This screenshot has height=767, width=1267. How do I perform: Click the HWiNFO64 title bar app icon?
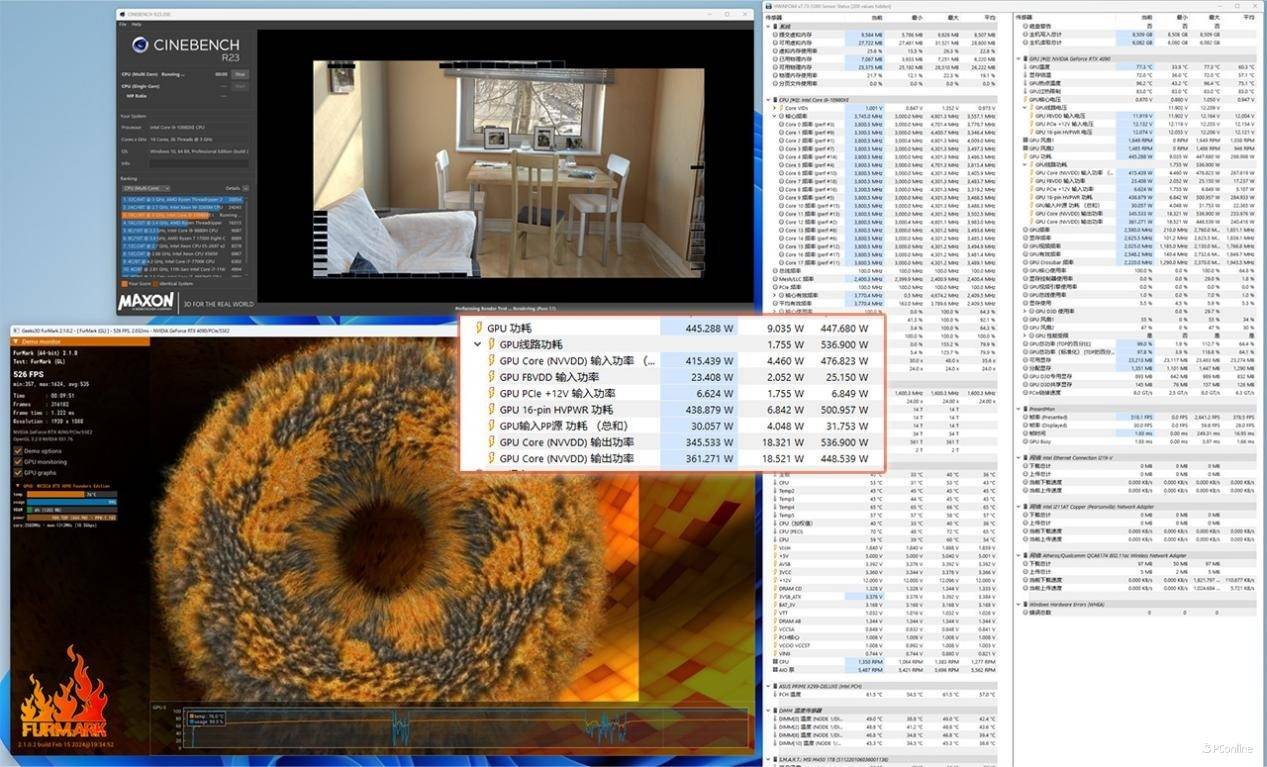click(770, 6)
